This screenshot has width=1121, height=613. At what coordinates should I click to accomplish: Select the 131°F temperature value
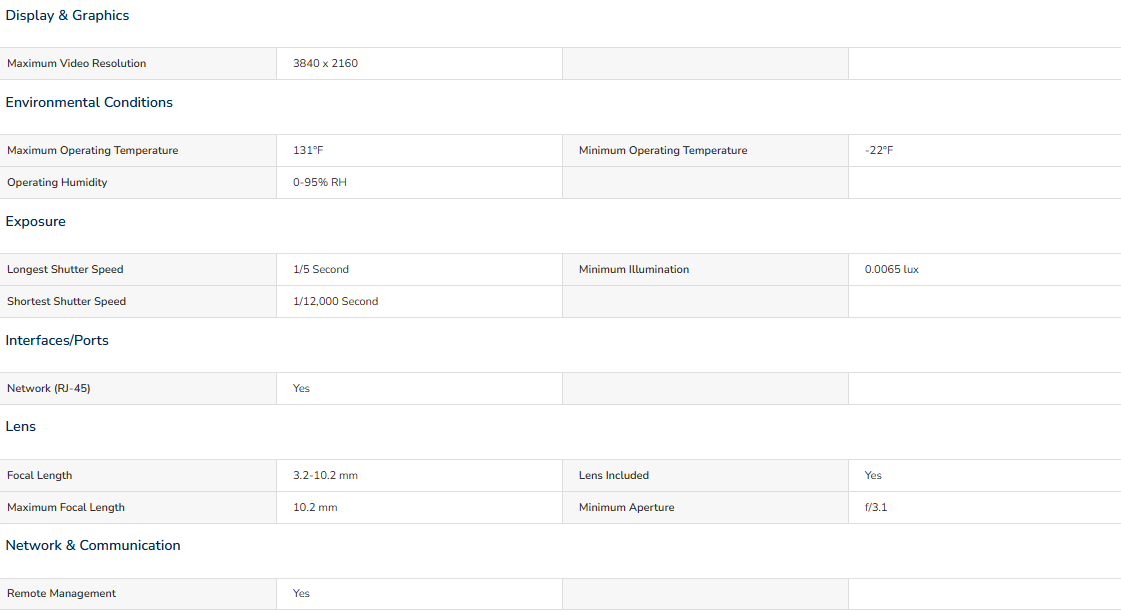point(308,150)
